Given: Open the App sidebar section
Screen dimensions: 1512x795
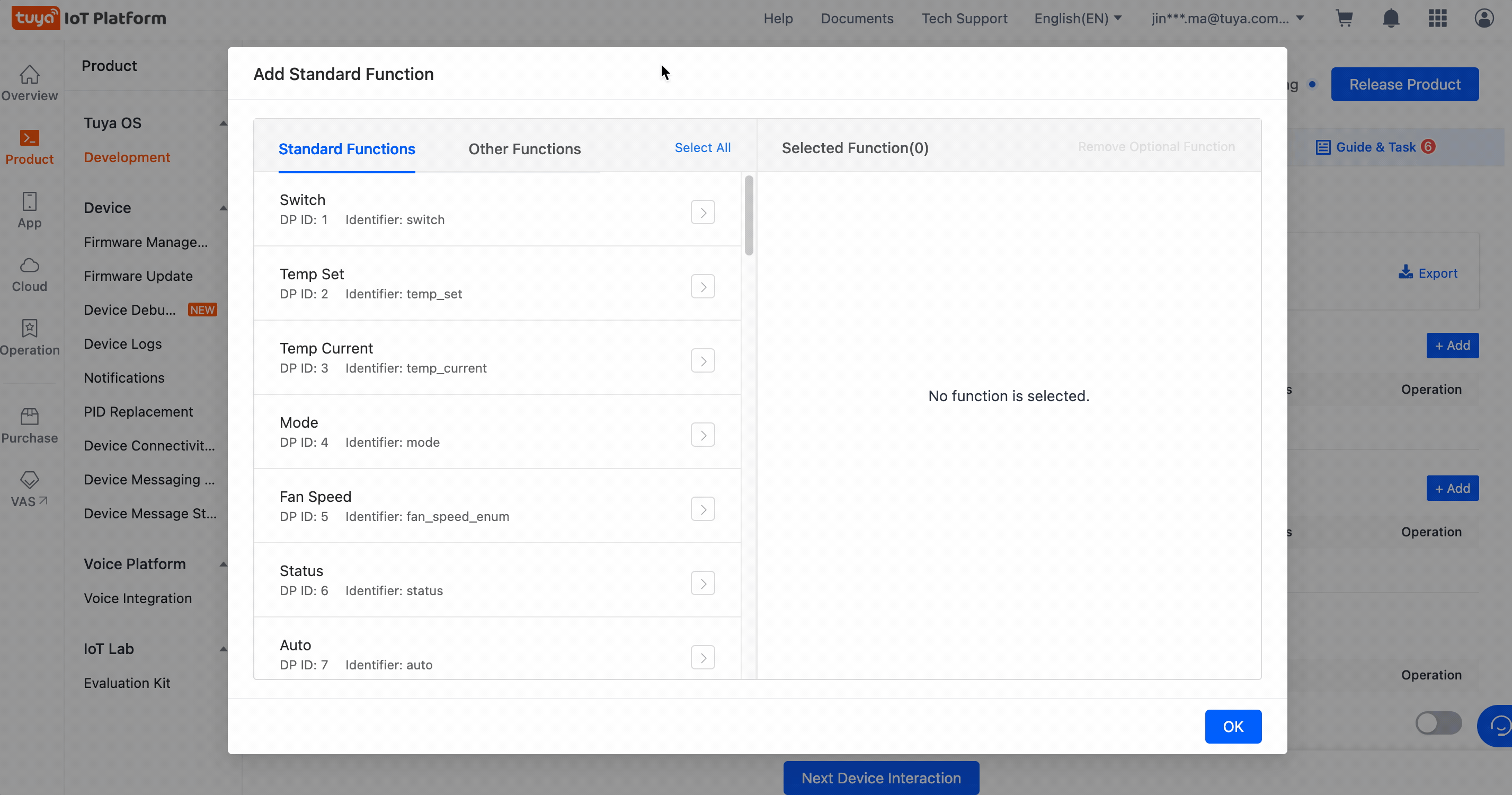Looking at the screenshot, I should pyautogui.click(x=29, y=210).
